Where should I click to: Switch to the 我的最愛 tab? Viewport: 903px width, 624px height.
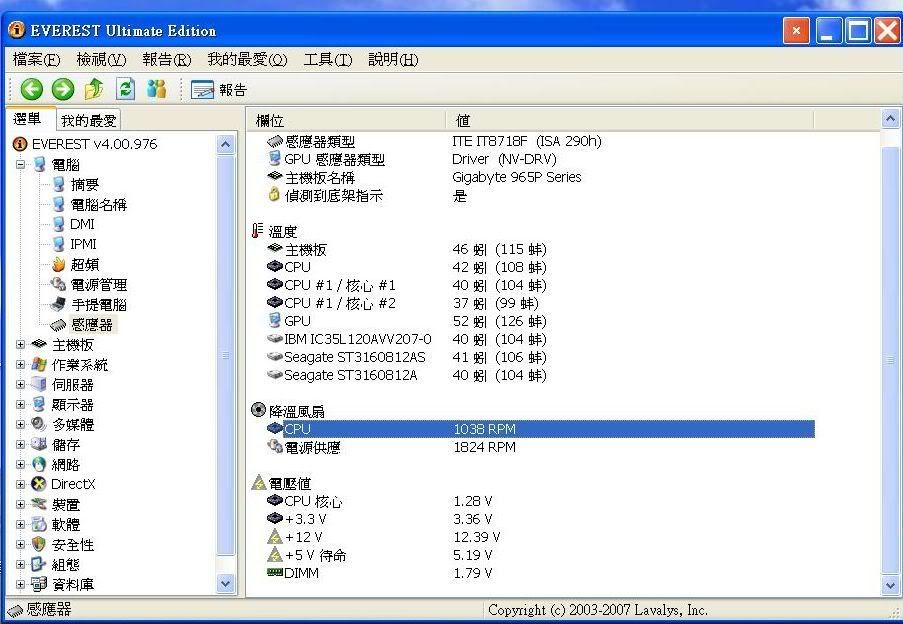(x=89, y=120)
